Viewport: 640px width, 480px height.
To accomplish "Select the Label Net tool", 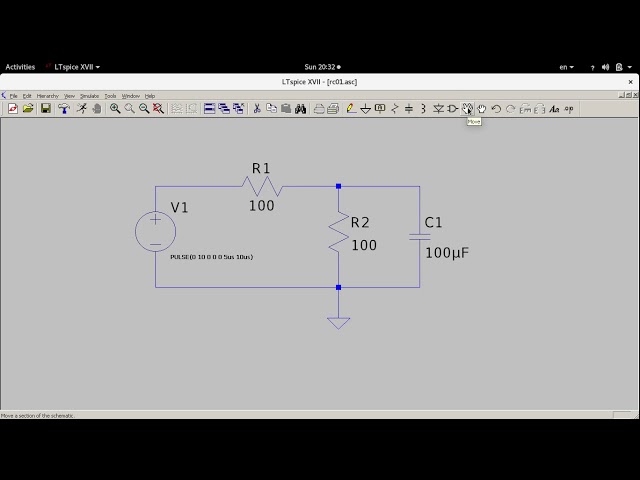I will point(380,109).
